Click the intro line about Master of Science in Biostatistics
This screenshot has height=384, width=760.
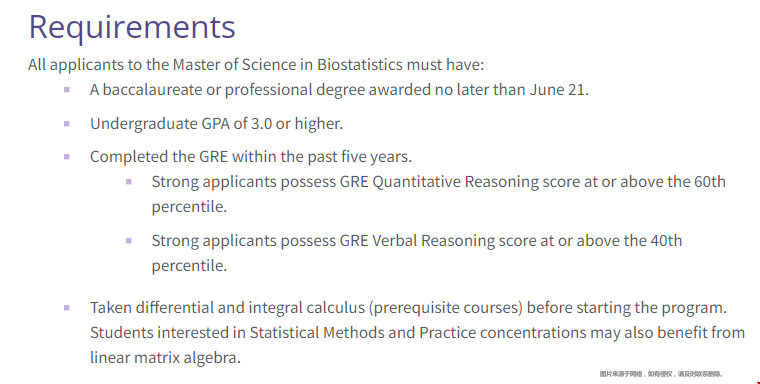click(x=256, y=64)
